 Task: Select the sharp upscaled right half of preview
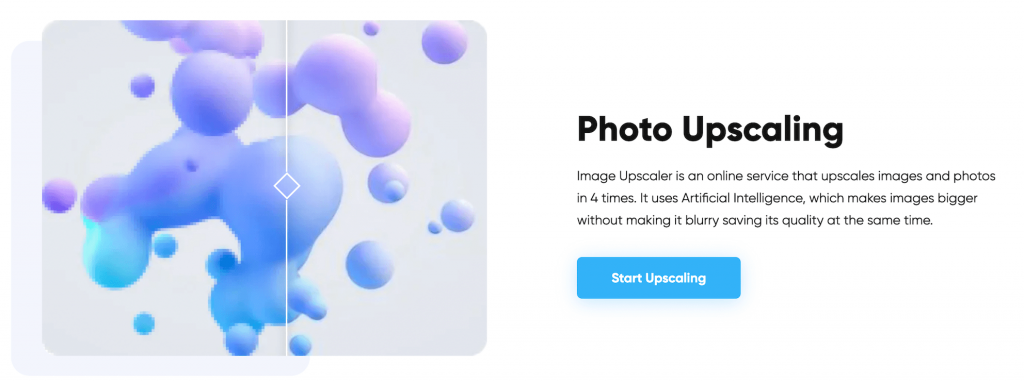[x=387, y=188]
